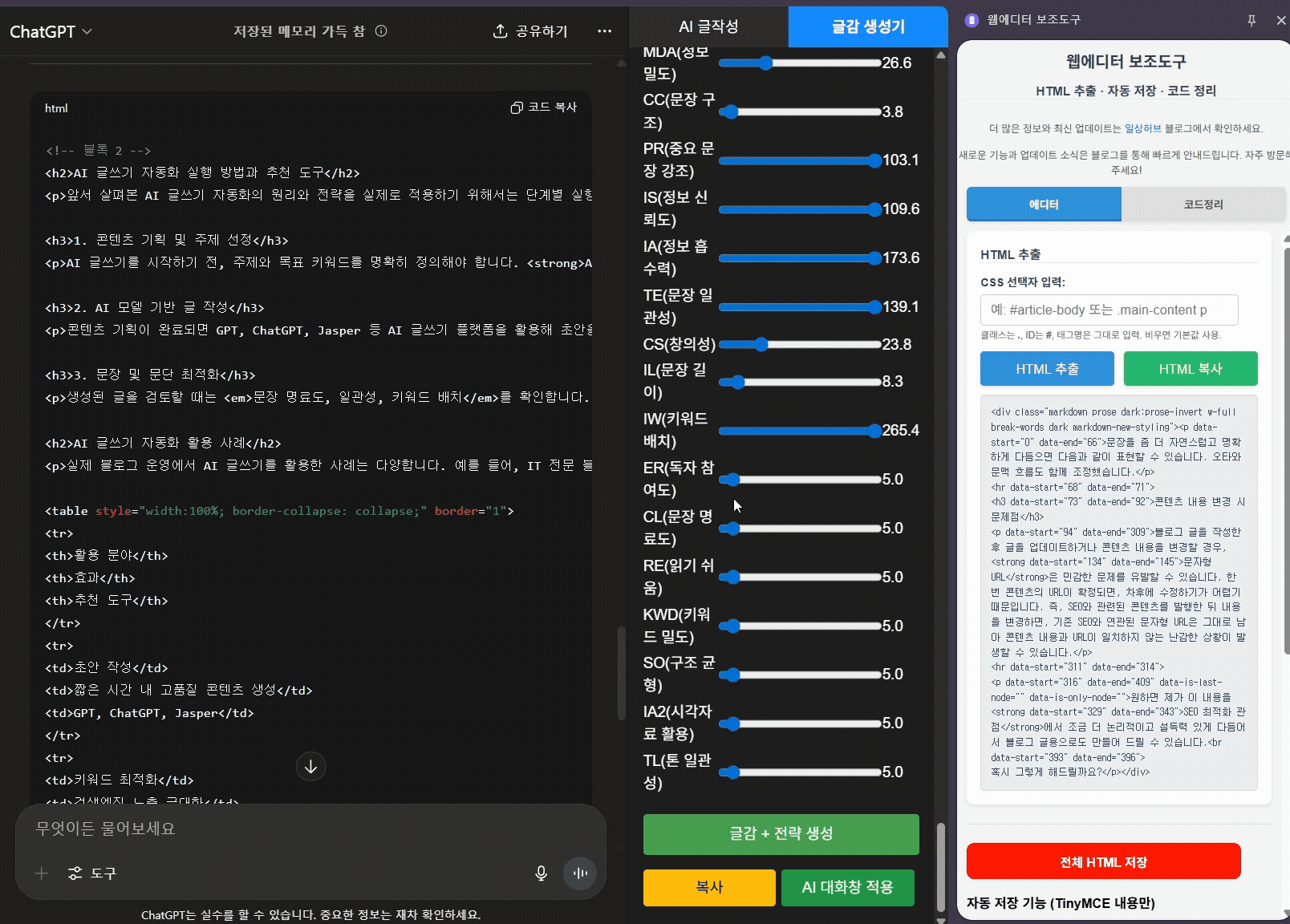Click the 공유하기 share button
Viewport: 1290px width, 924px height.
(x=530, y=31)
